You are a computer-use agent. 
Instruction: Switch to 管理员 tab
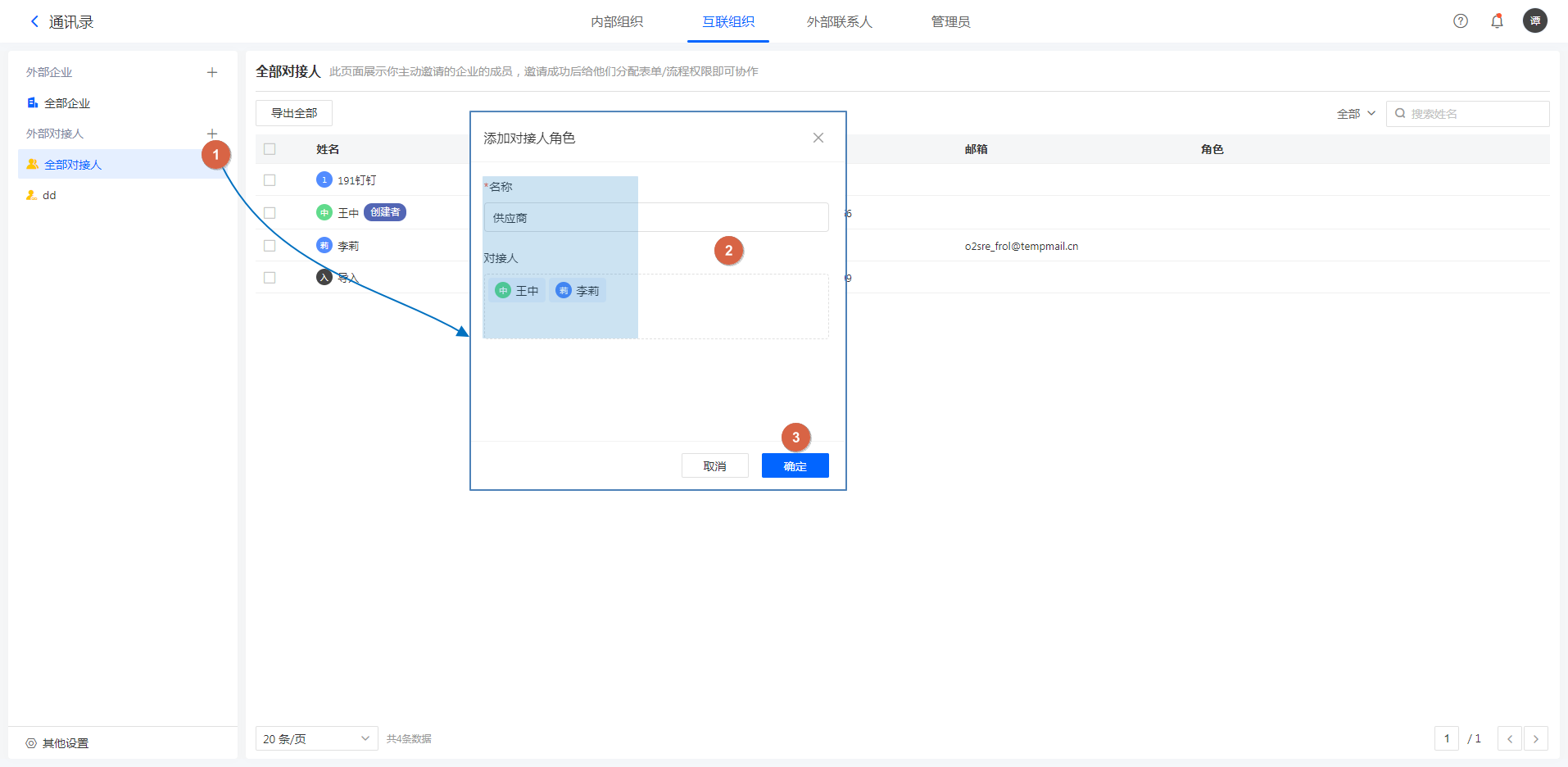[x=951, y=22]
